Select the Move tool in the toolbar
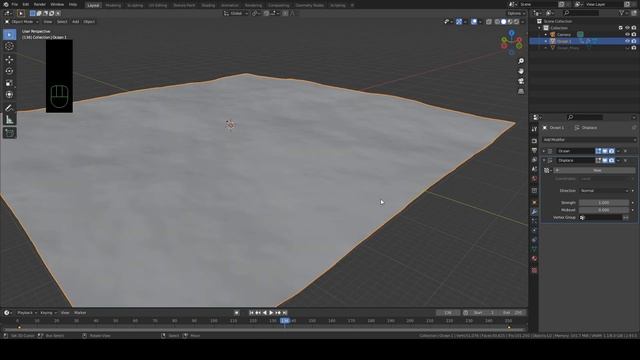Image resolution: width=640 pixels, height=360 pixels. pyautogui.click(x=9, y=60)
